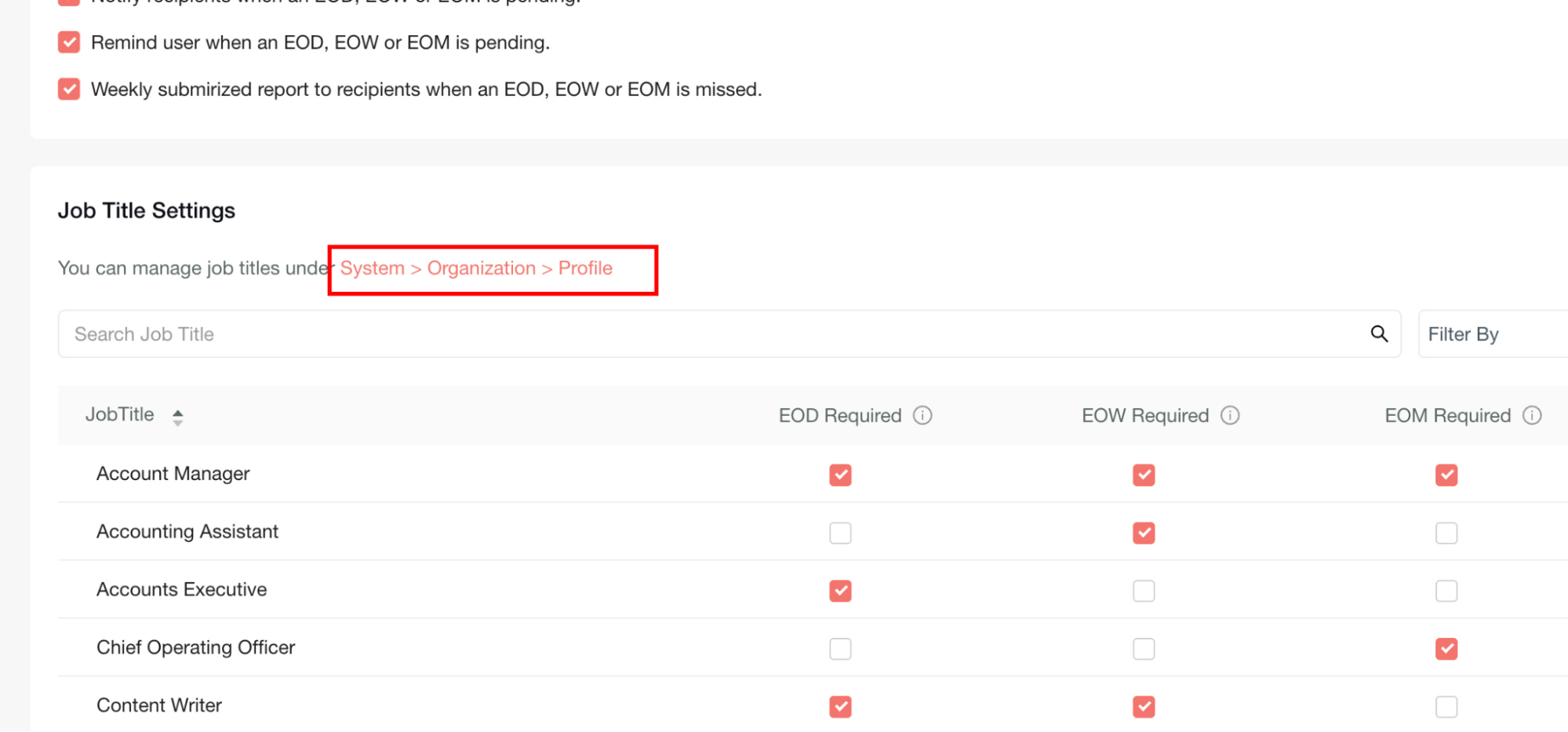This screenshot has height=732, width=1568.
Task: Uncheck EOM Required for Account Manager
Action: click(x=1446, y=475)
